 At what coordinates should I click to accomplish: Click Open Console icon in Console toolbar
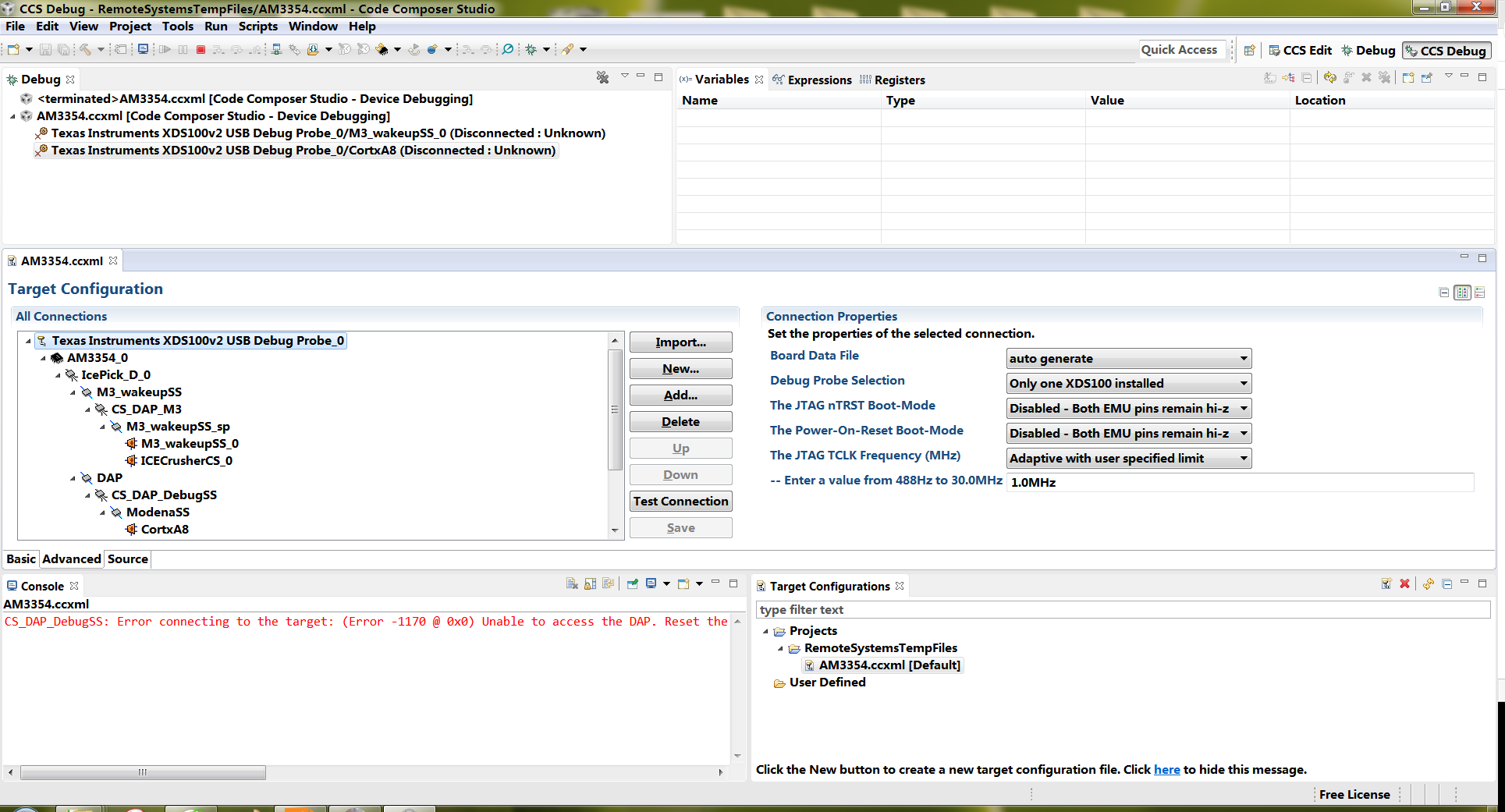coord(683,583)
